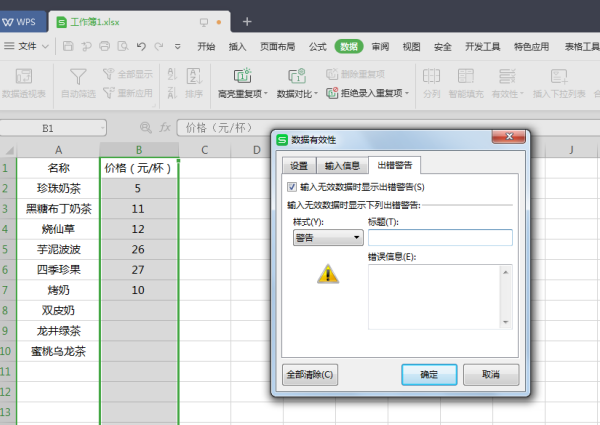Viewport: 600px width, 425px height.
Task: Open the Formulas (公式) ribbon tab
Action: [x=318, y=47]
